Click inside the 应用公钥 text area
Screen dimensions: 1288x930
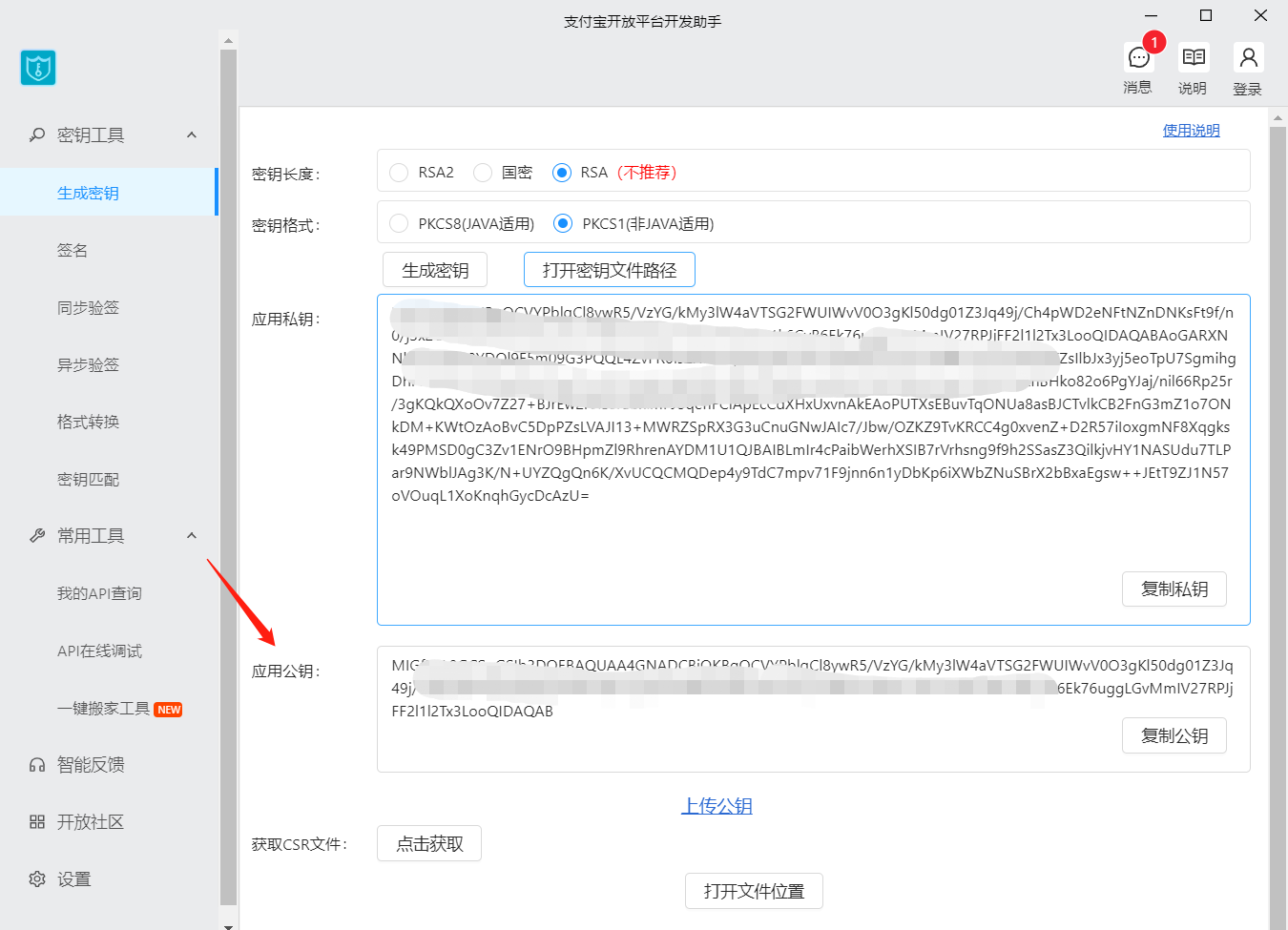[814, 709]
